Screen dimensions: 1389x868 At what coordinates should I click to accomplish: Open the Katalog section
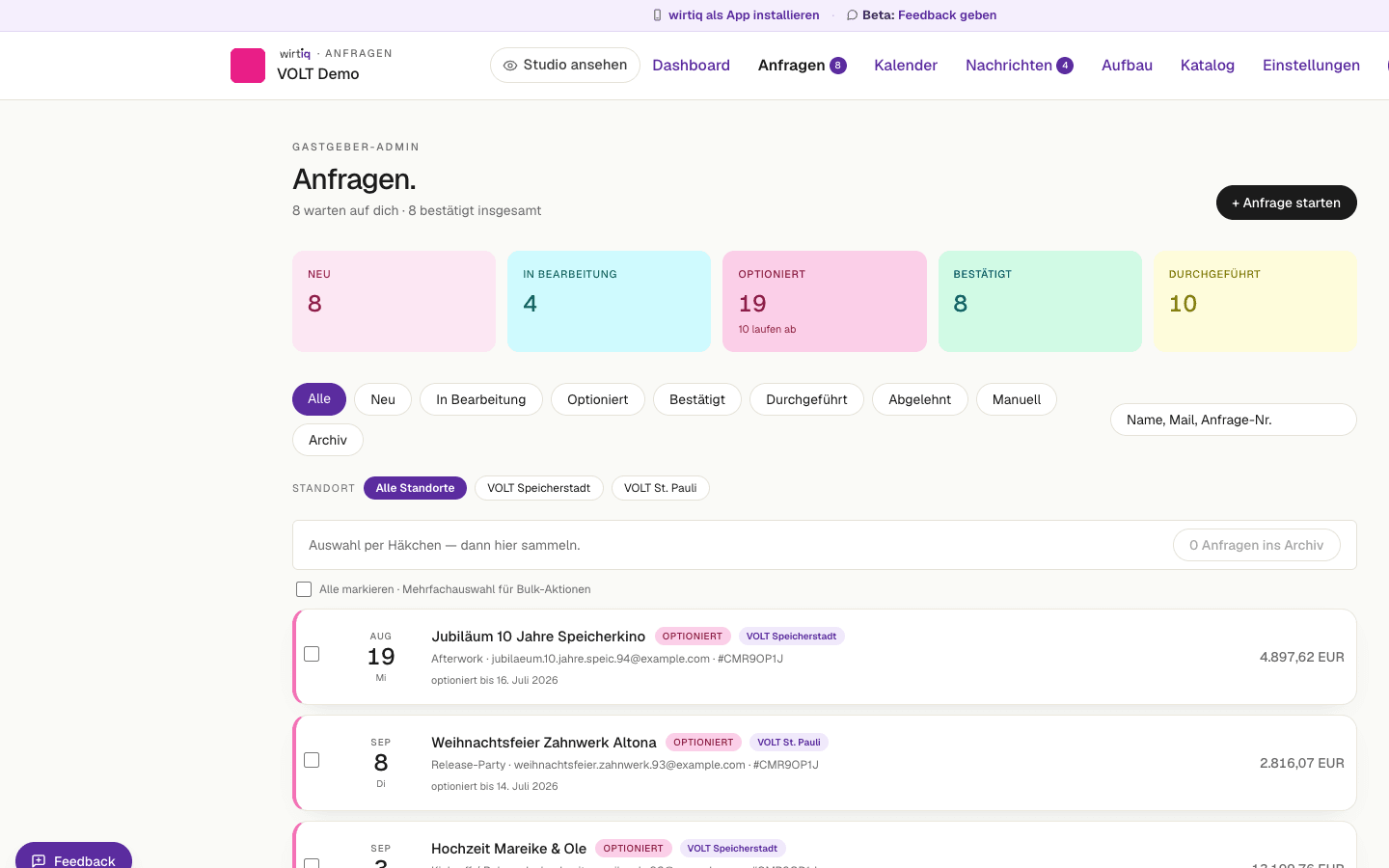(x=1208, y=66)
